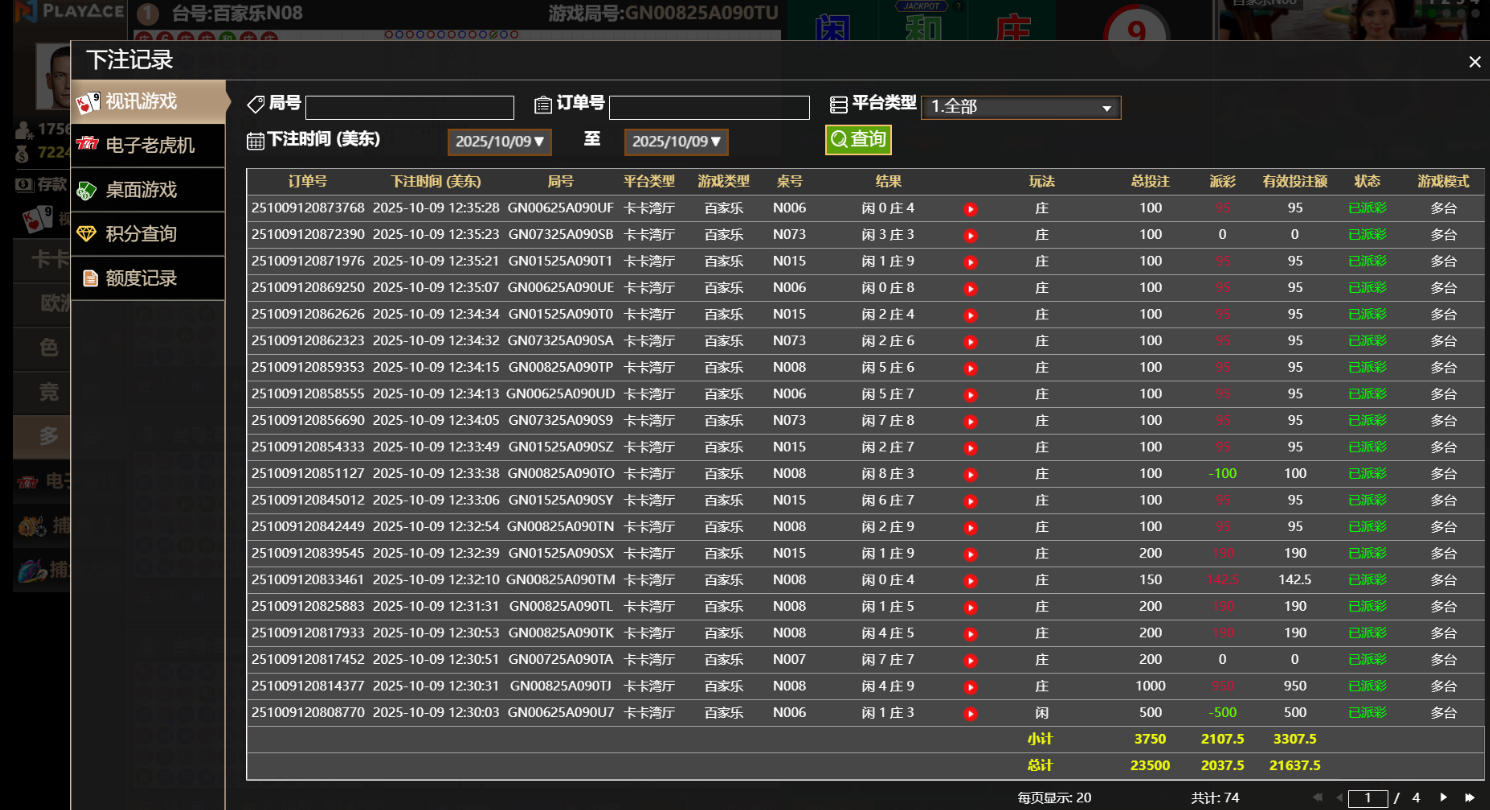Jump to last page of records

click(1469, 797)
